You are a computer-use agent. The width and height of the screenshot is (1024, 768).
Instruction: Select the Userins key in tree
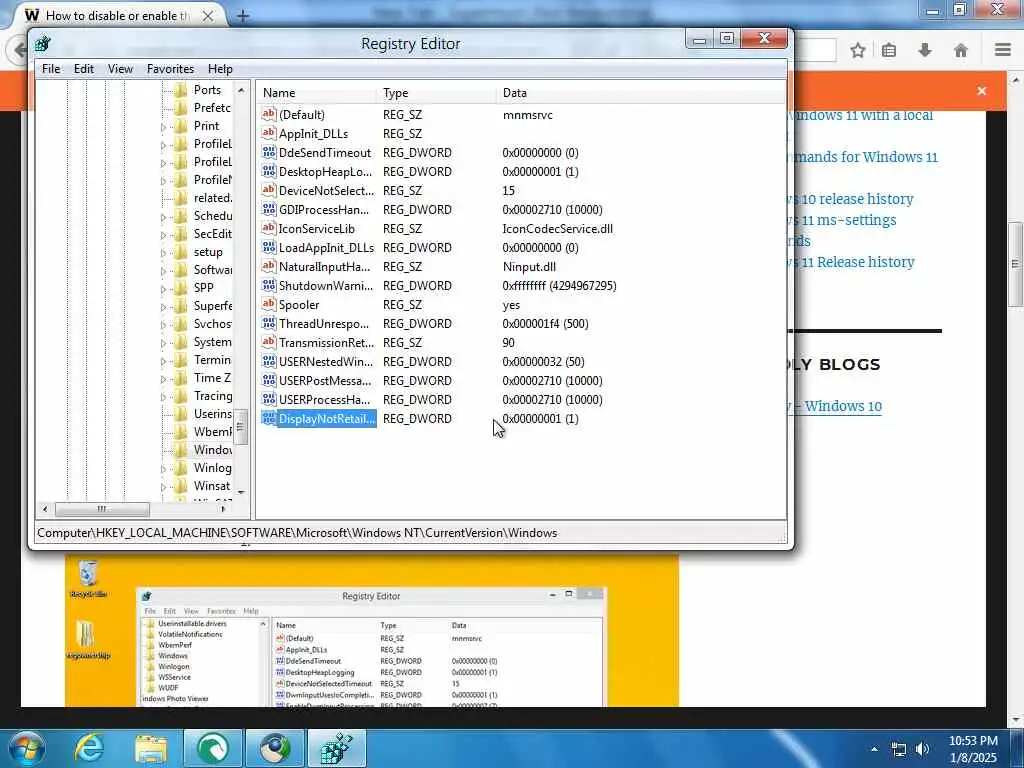(212, 413)
